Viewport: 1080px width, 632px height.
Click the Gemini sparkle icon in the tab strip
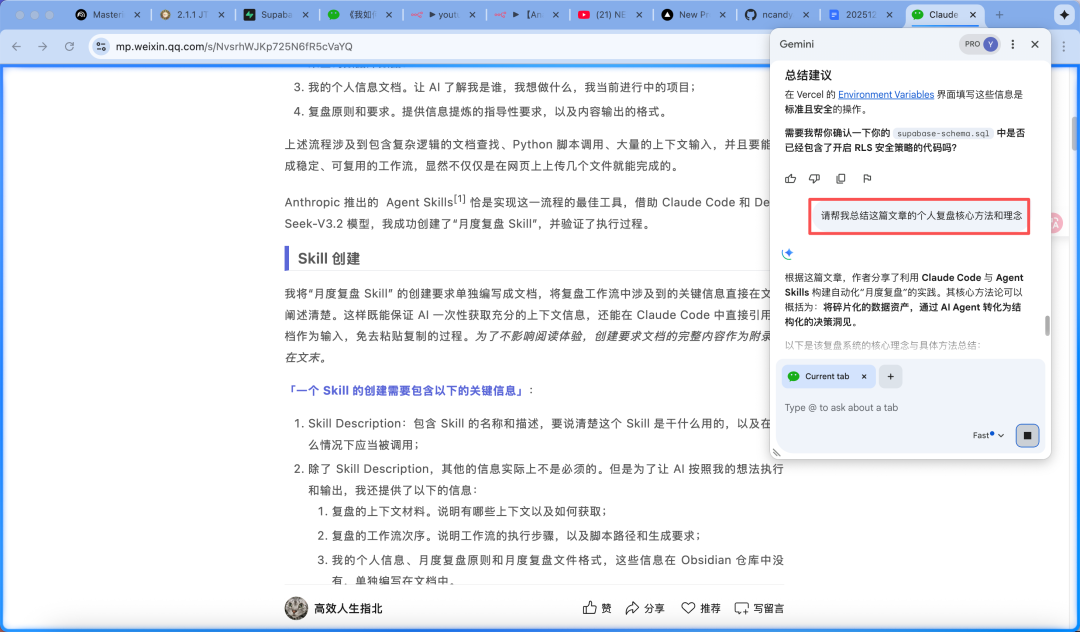pos(1064,14)
